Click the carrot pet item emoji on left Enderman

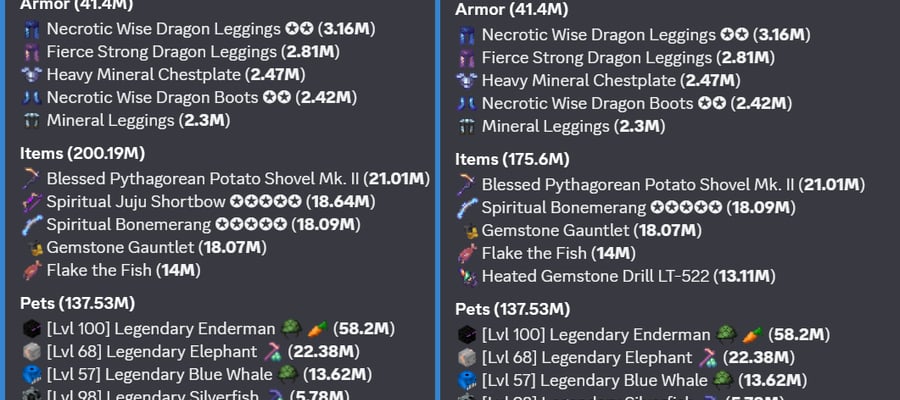[317, 329]
